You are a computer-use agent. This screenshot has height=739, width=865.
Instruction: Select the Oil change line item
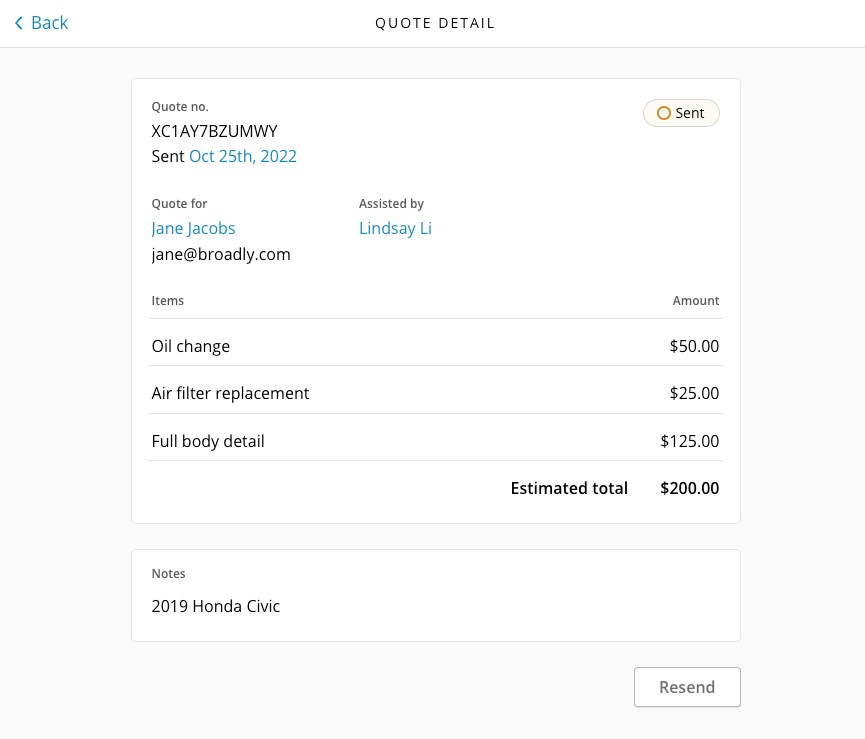pos(190,346)
